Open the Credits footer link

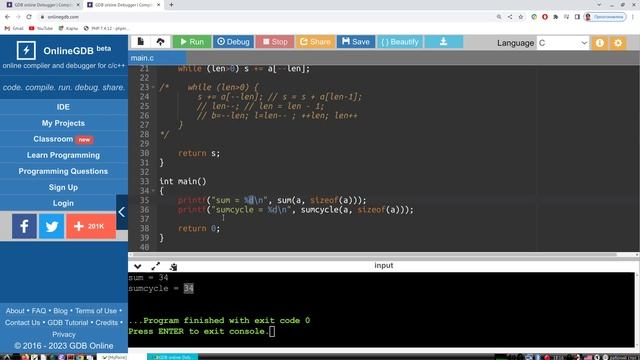[107, 322]
